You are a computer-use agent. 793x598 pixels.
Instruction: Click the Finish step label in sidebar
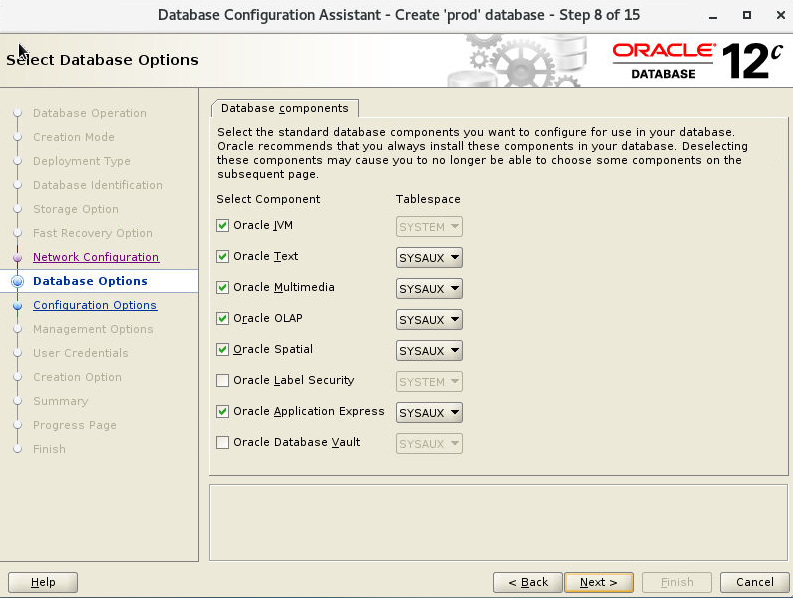[50, 449]
